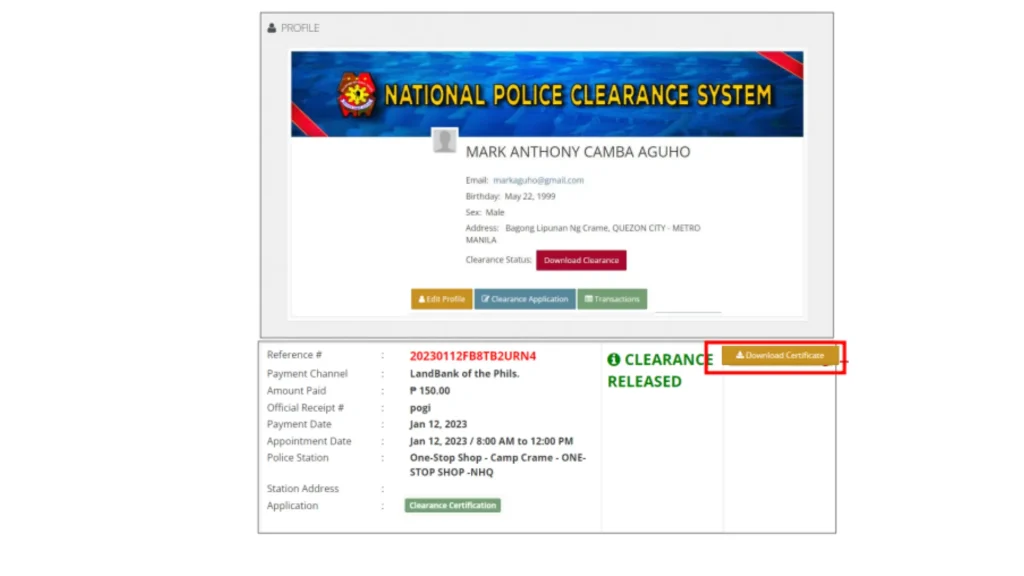Click the placeholder profile photo icon
1024x576 pixels.
click(x=443, y=140)
